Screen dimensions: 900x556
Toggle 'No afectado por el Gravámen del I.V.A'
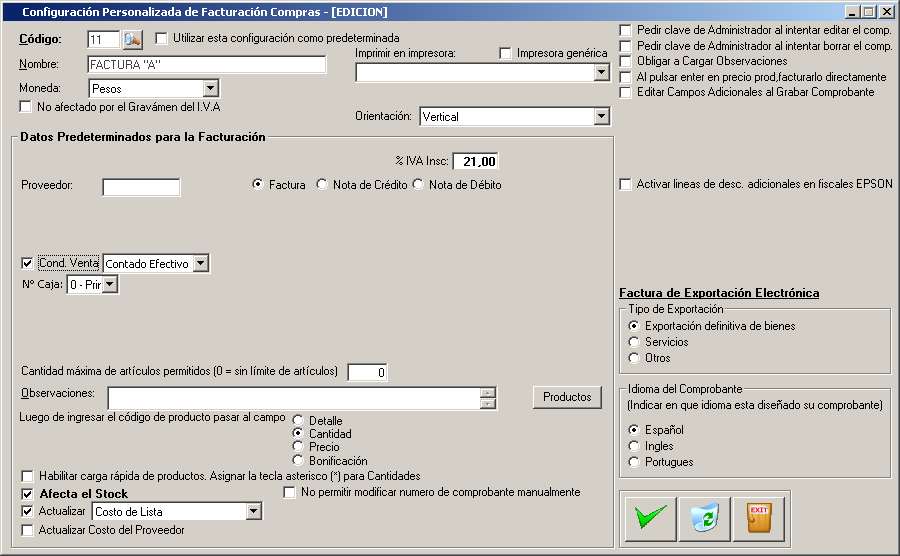(25, 107)
